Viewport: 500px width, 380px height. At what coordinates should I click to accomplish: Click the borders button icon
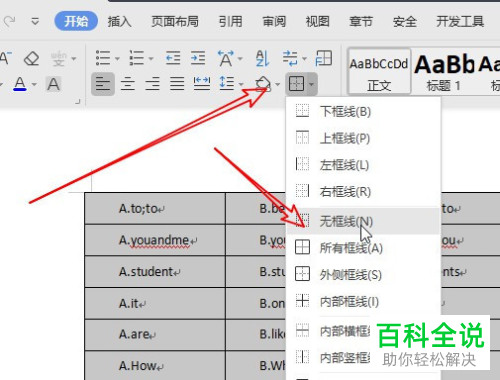coord(296,84)
